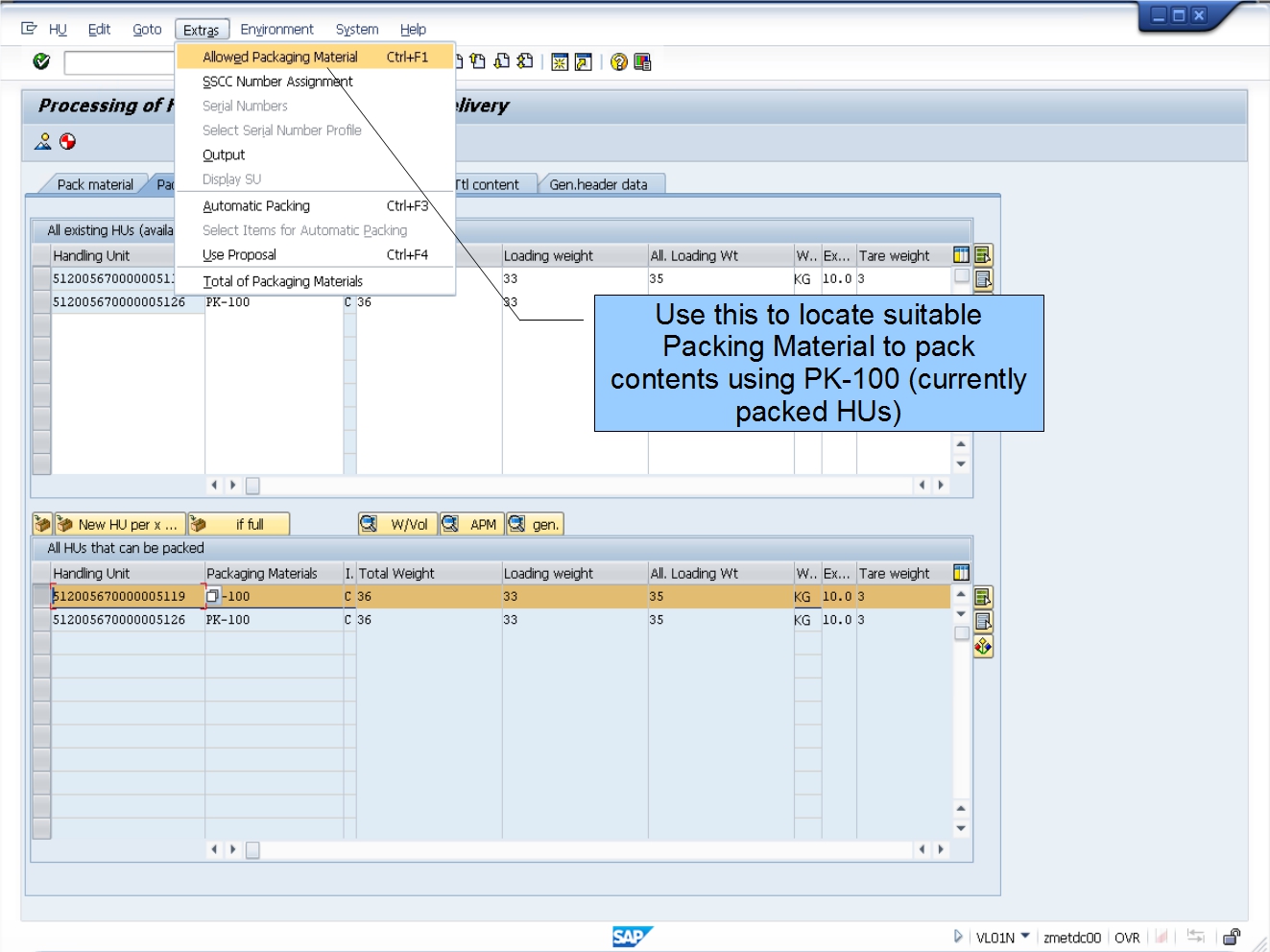Viewport: 1270px width, 952px height.
Task: Click OVR overwrite mode toggle in status bar
Action: point(1127,938)
